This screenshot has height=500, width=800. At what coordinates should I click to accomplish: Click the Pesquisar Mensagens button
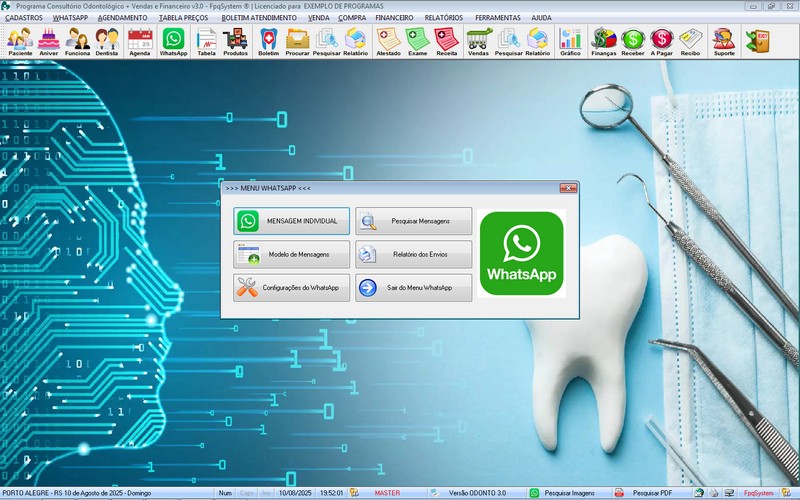[x=414, y=221]
